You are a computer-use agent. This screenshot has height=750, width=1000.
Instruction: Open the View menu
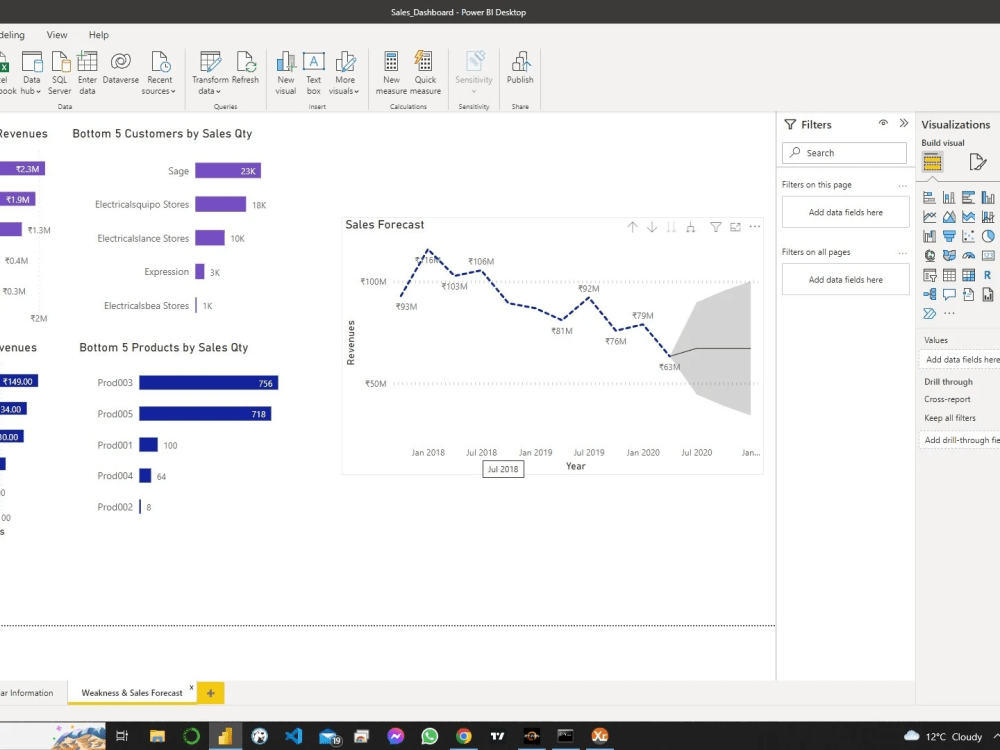click(56, 34)
